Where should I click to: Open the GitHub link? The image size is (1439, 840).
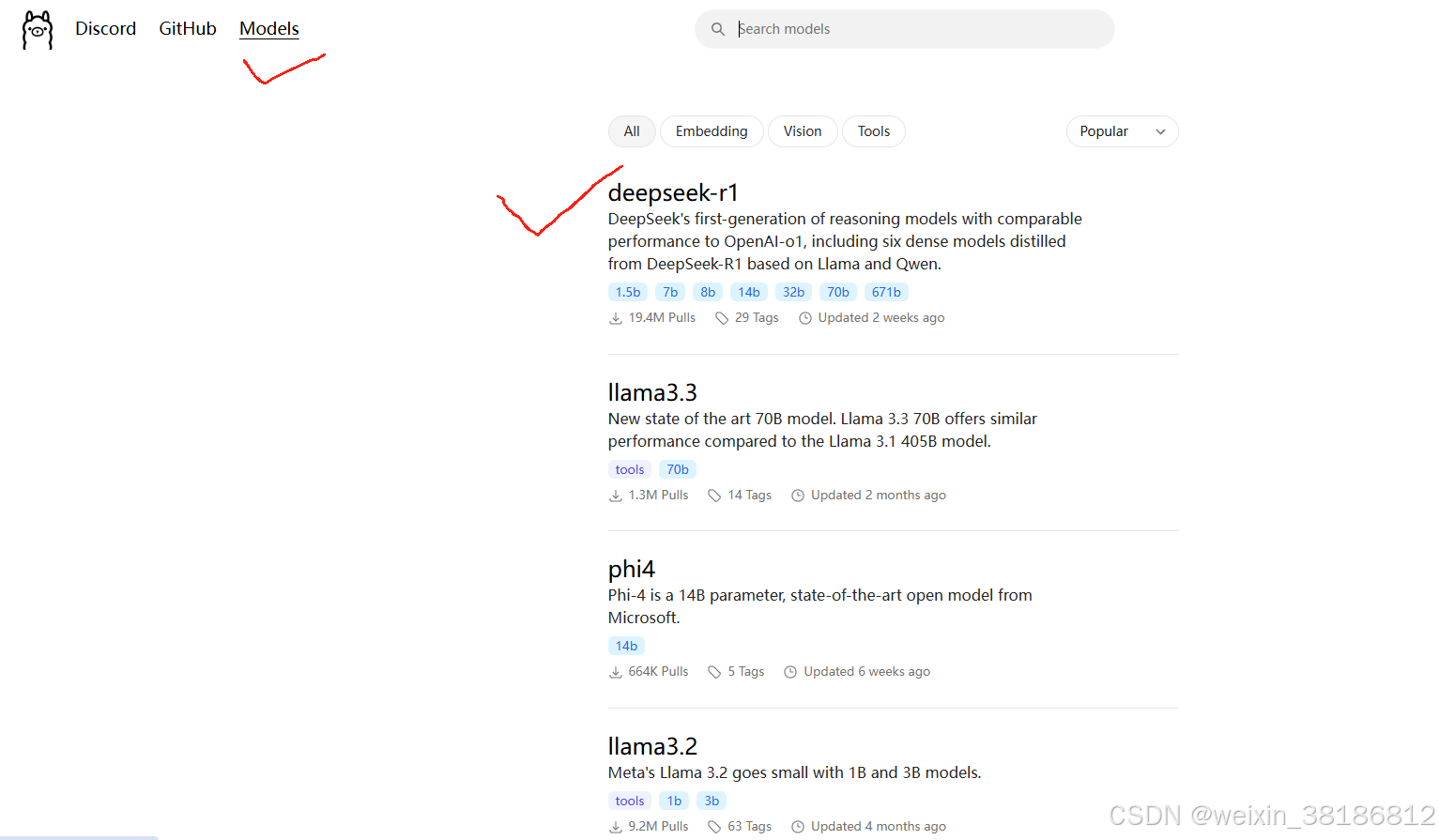pyautogui.click(x=188, y=29)
